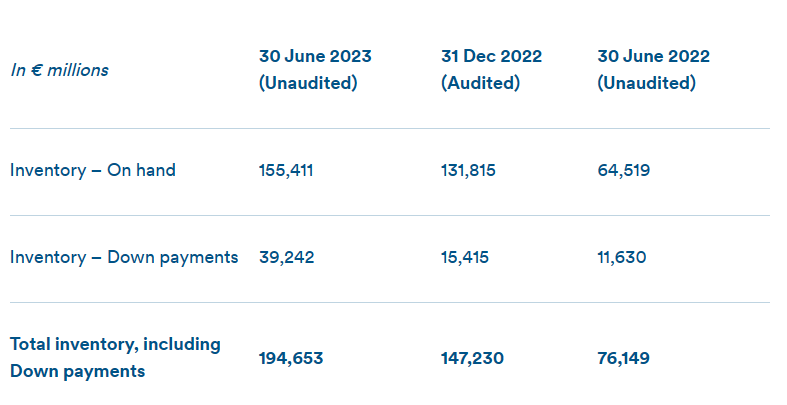787x405 pixels.
Task: Click the 131,815 value in the table
Action: (468, 170)
